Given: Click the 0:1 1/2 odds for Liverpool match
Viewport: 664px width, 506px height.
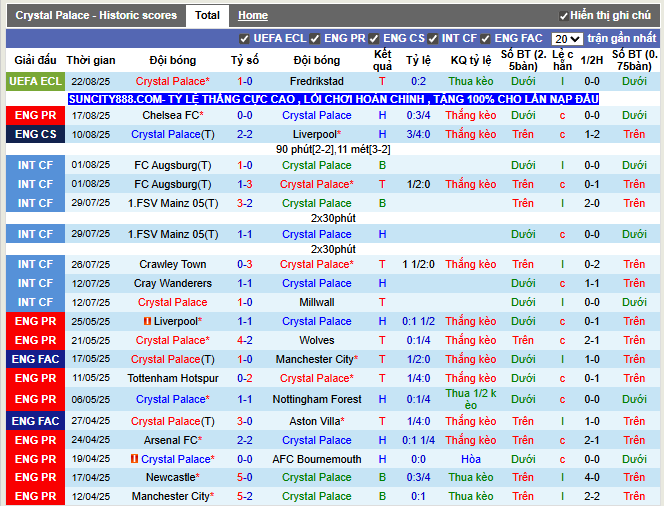Looking at the screenshot, I should point(418,321).
